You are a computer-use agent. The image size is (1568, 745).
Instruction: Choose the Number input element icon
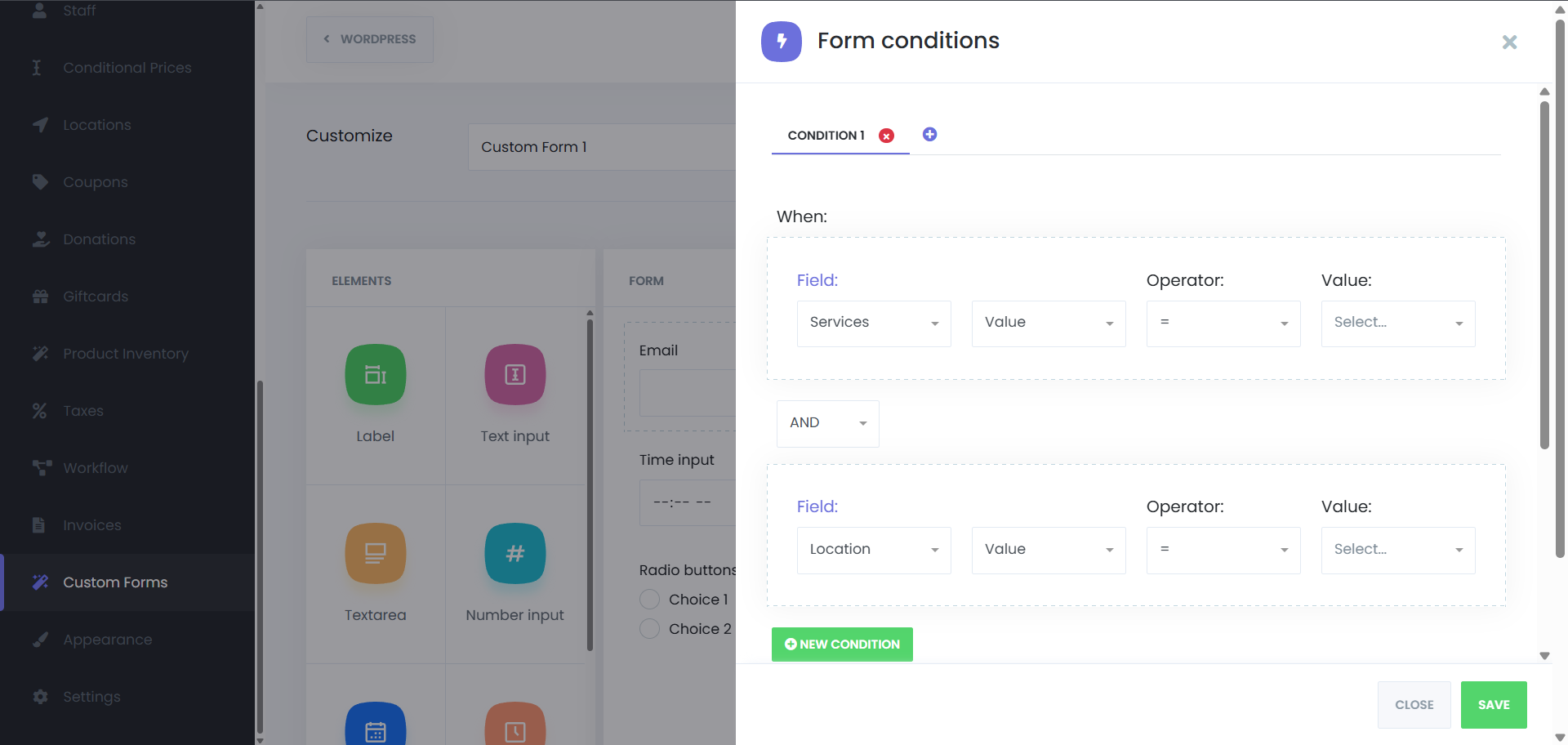point(515,553)
